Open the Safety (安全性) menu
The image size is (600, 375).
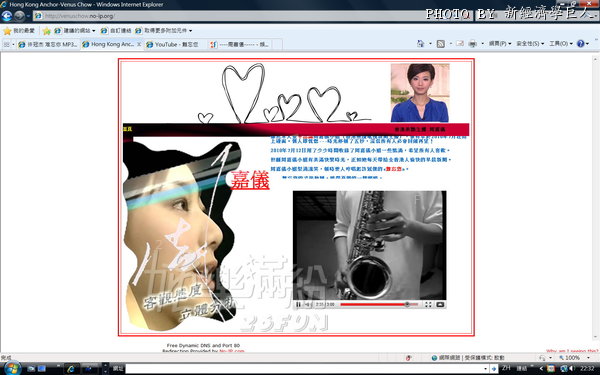pyautogui.click(x=530, y=44)
